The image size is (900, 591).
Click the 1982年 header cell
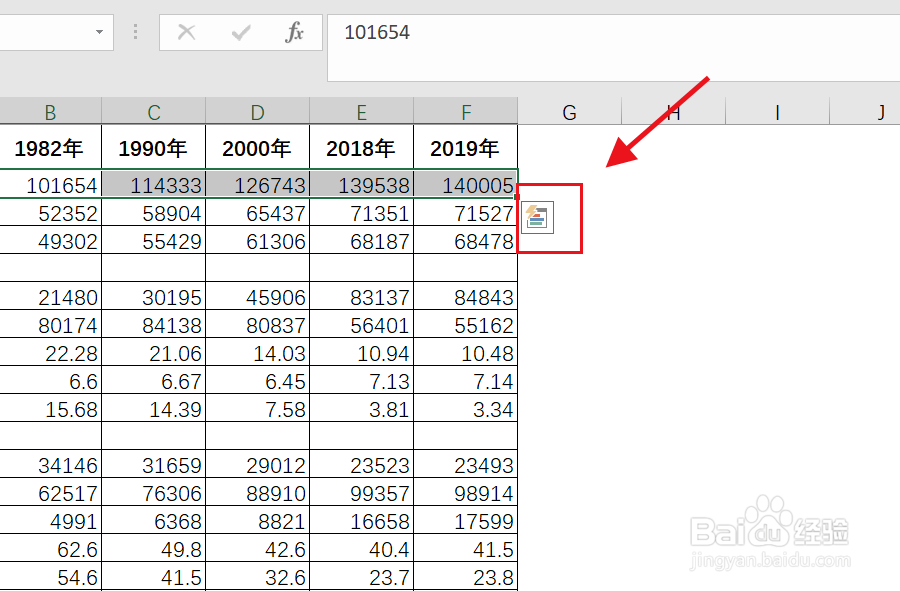pos(51,147)
